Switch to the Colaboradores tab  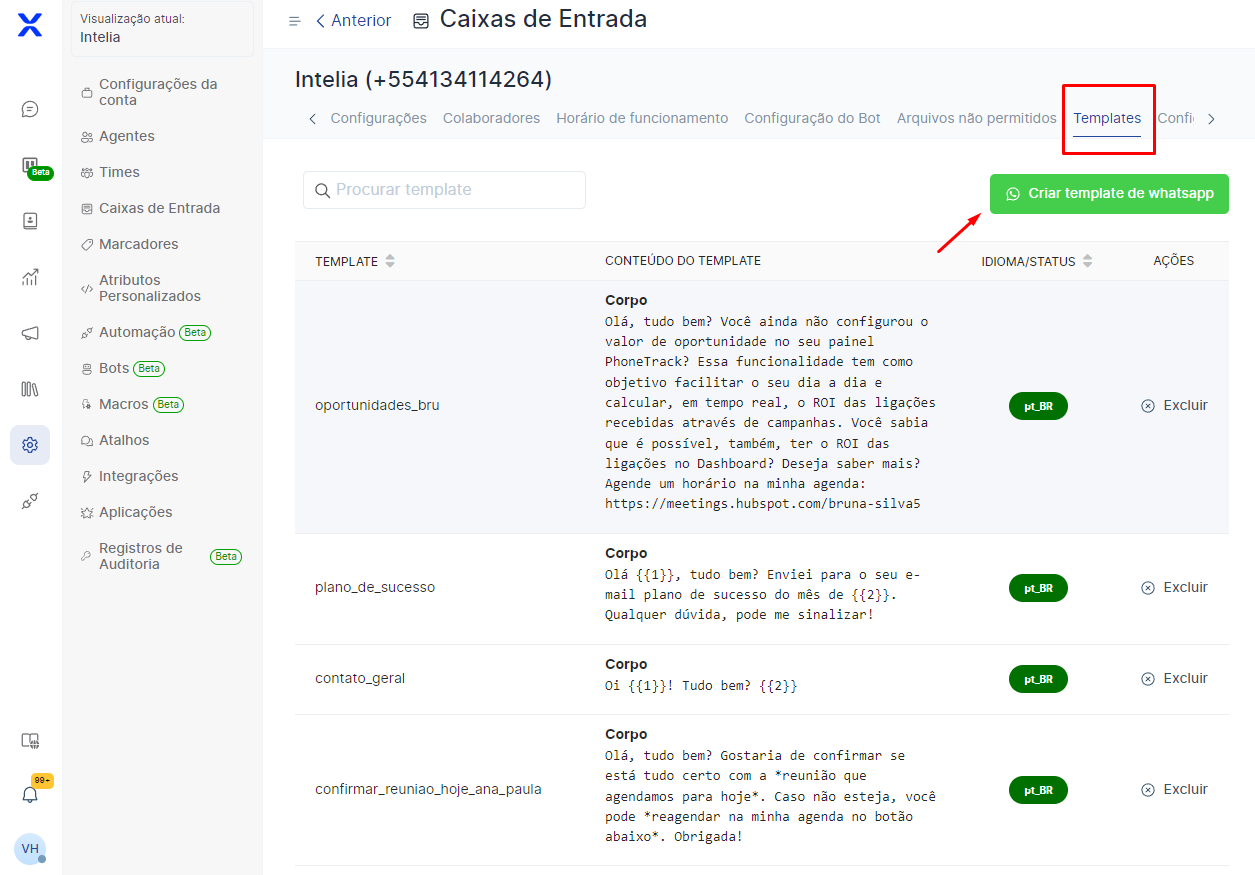point(491,118)
